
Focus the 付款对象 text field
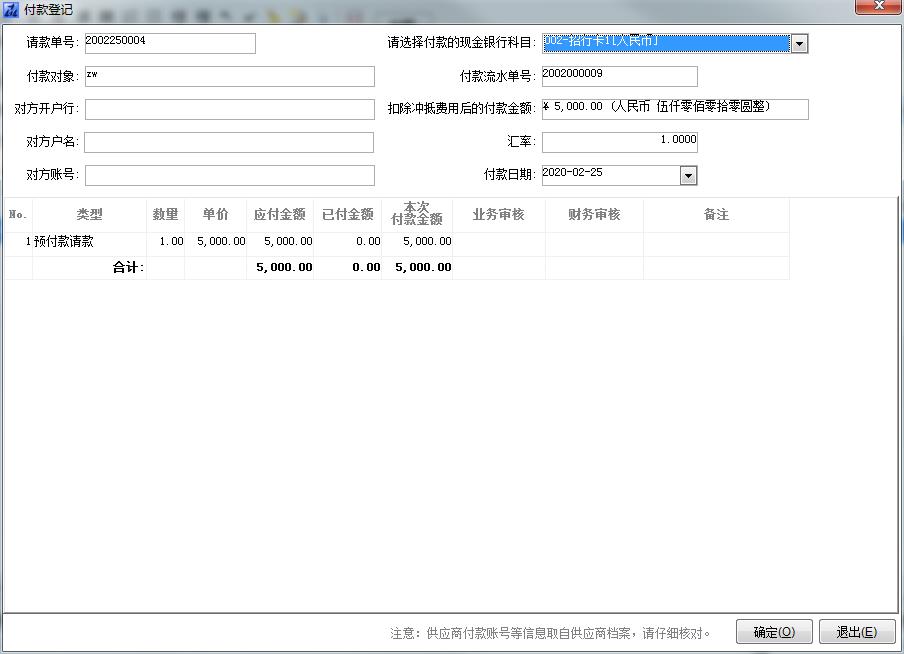click(x=229, y=77)
